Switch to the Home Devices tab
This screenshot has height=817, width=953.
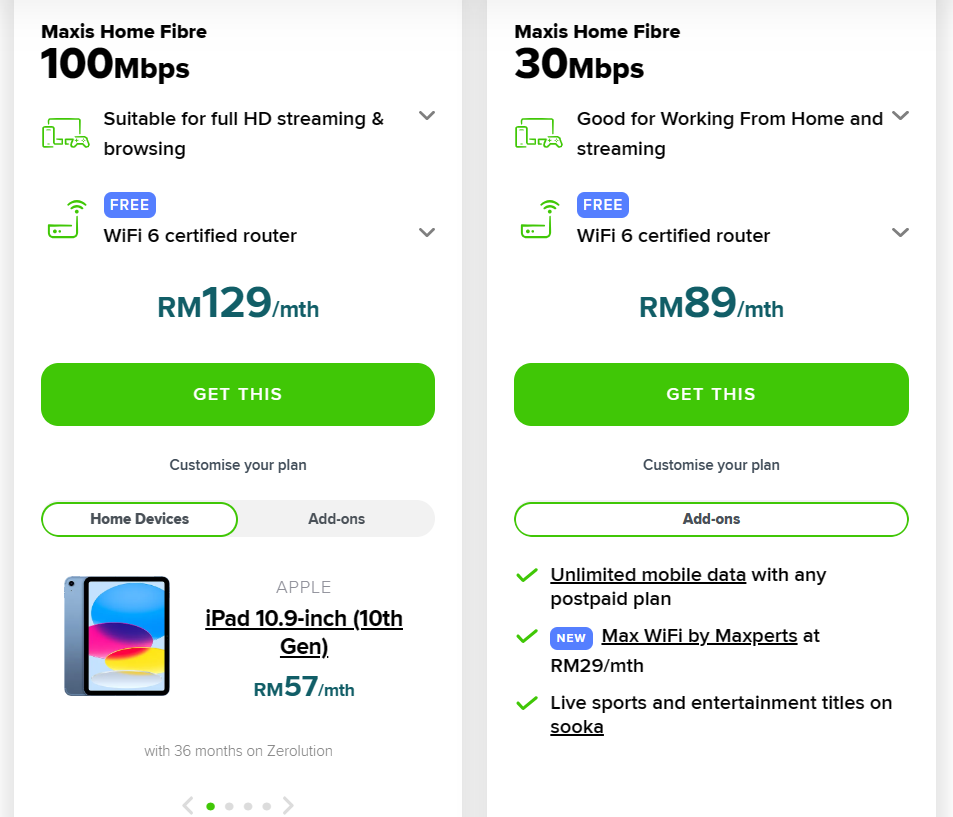[140, 519]
